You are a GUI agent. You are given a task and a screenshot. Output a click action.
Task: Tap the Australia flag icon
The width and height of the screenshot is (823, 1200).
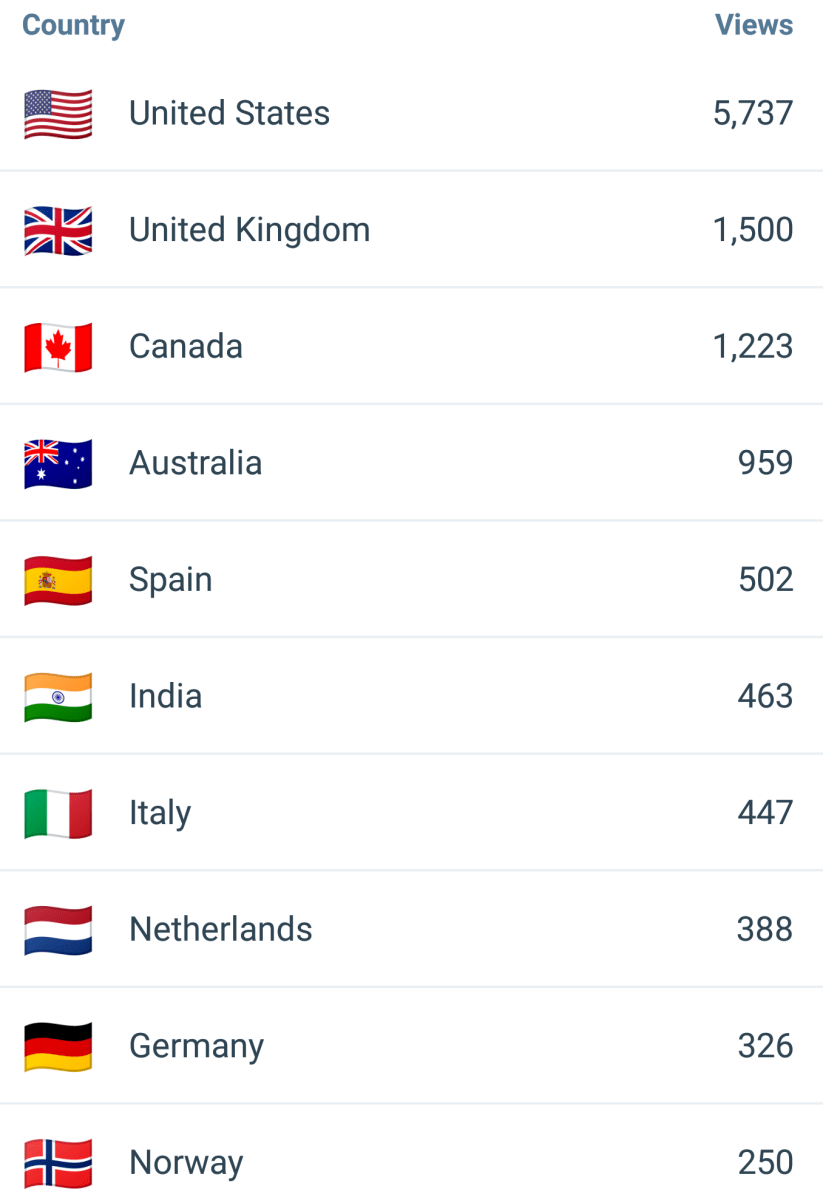pos(58,464)
